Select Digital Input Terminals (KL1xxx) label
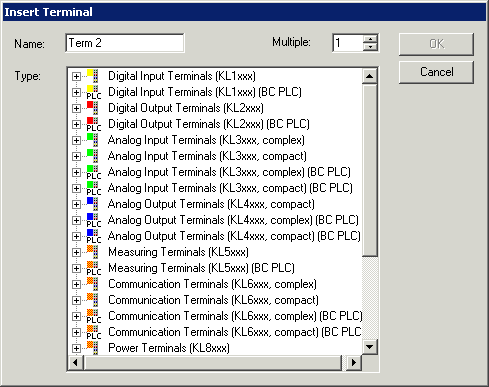Screen dimensions: 489x387 [182, 76]
